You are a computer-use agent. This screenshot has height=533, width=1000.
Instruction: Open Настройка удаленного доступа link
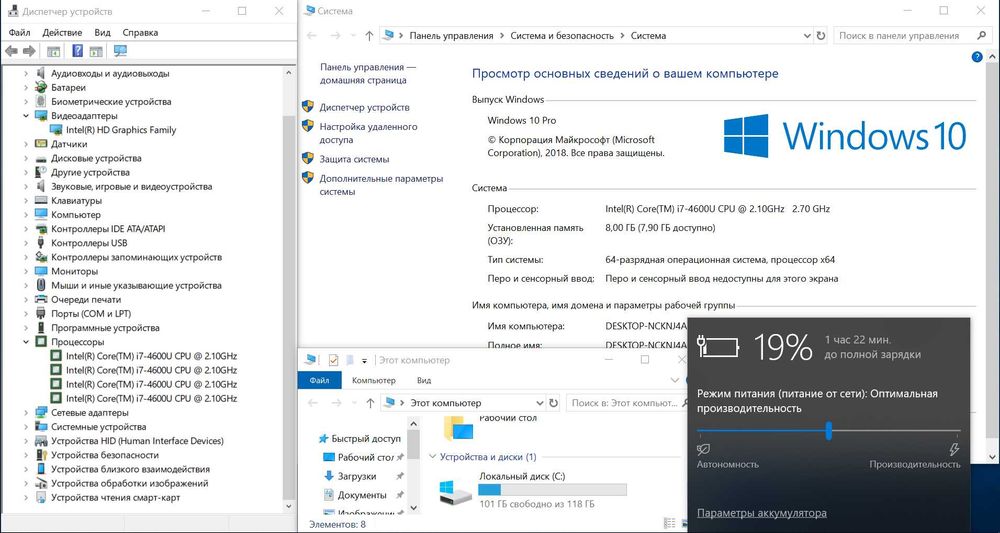click(369, 133)
